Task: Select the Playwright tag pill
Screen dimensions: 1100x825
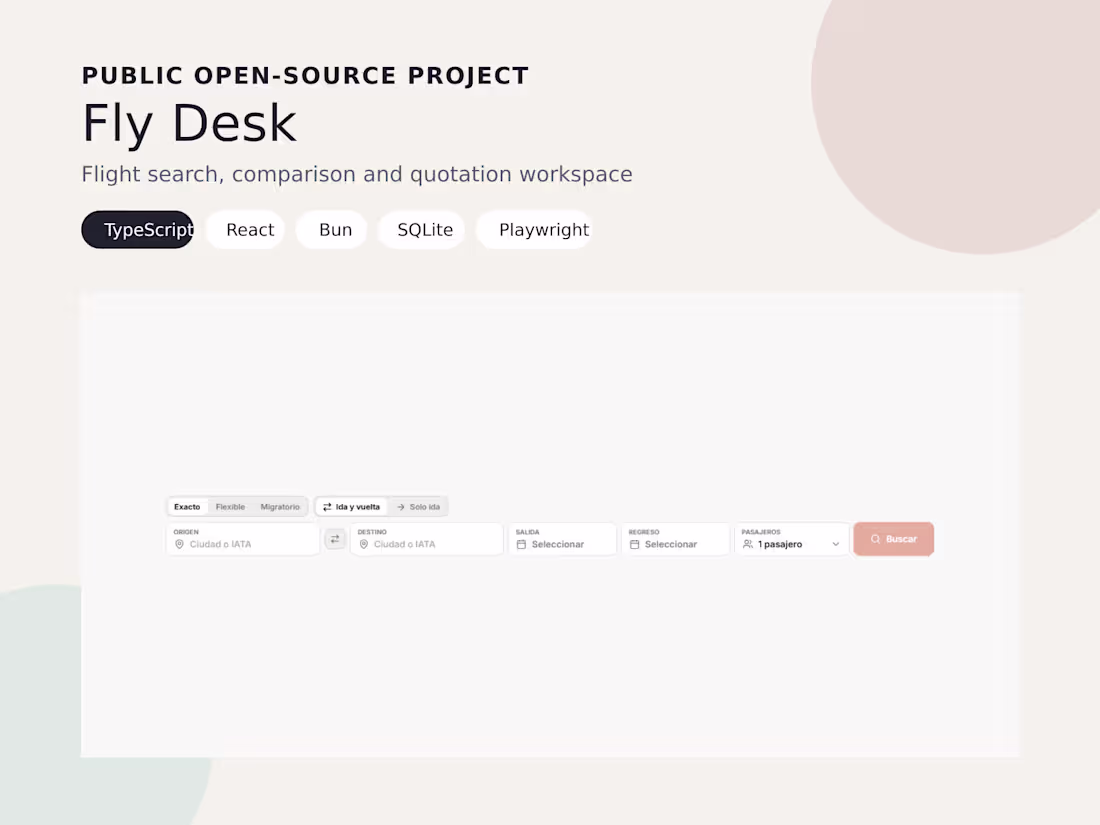Action: pos(534,229)
